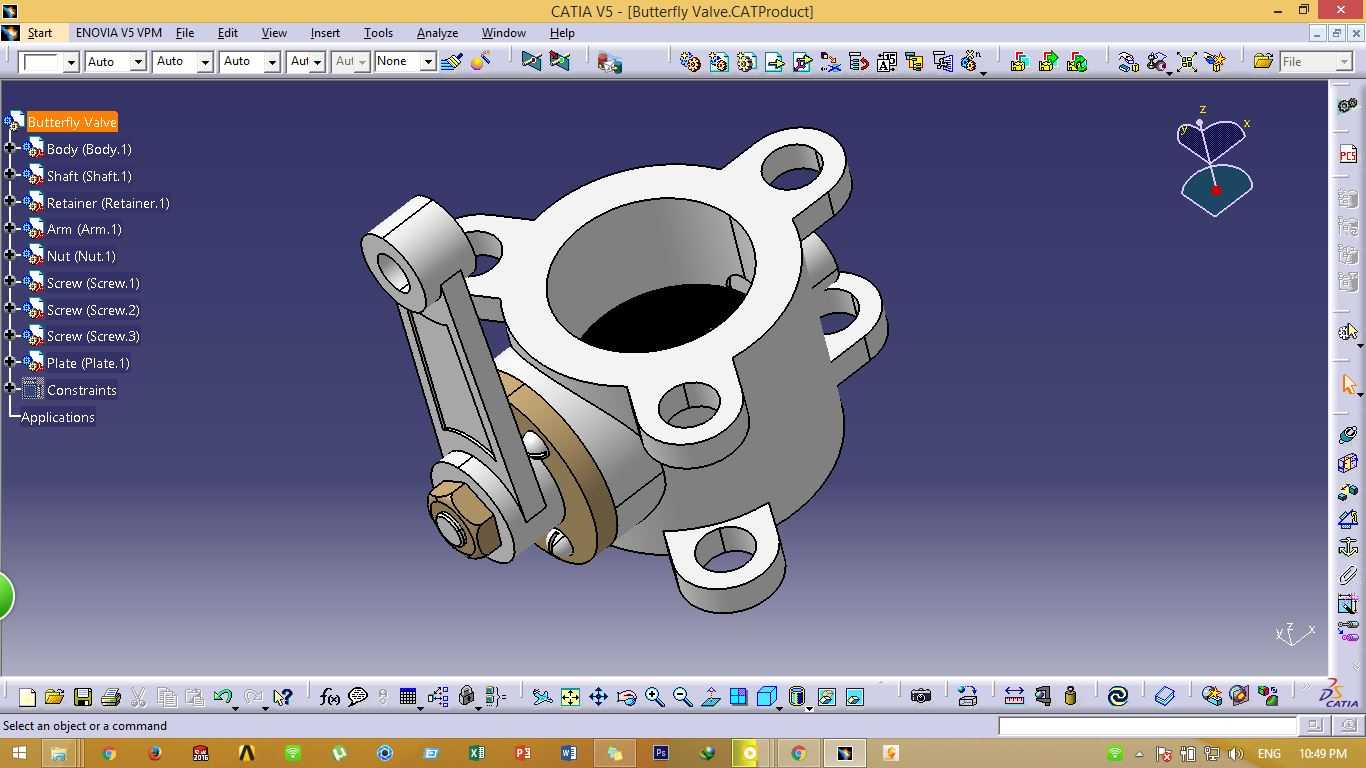Open the ENOVIA V5 VPM menu
This screenshot has height=768, width=1366.
pos(118,33)
